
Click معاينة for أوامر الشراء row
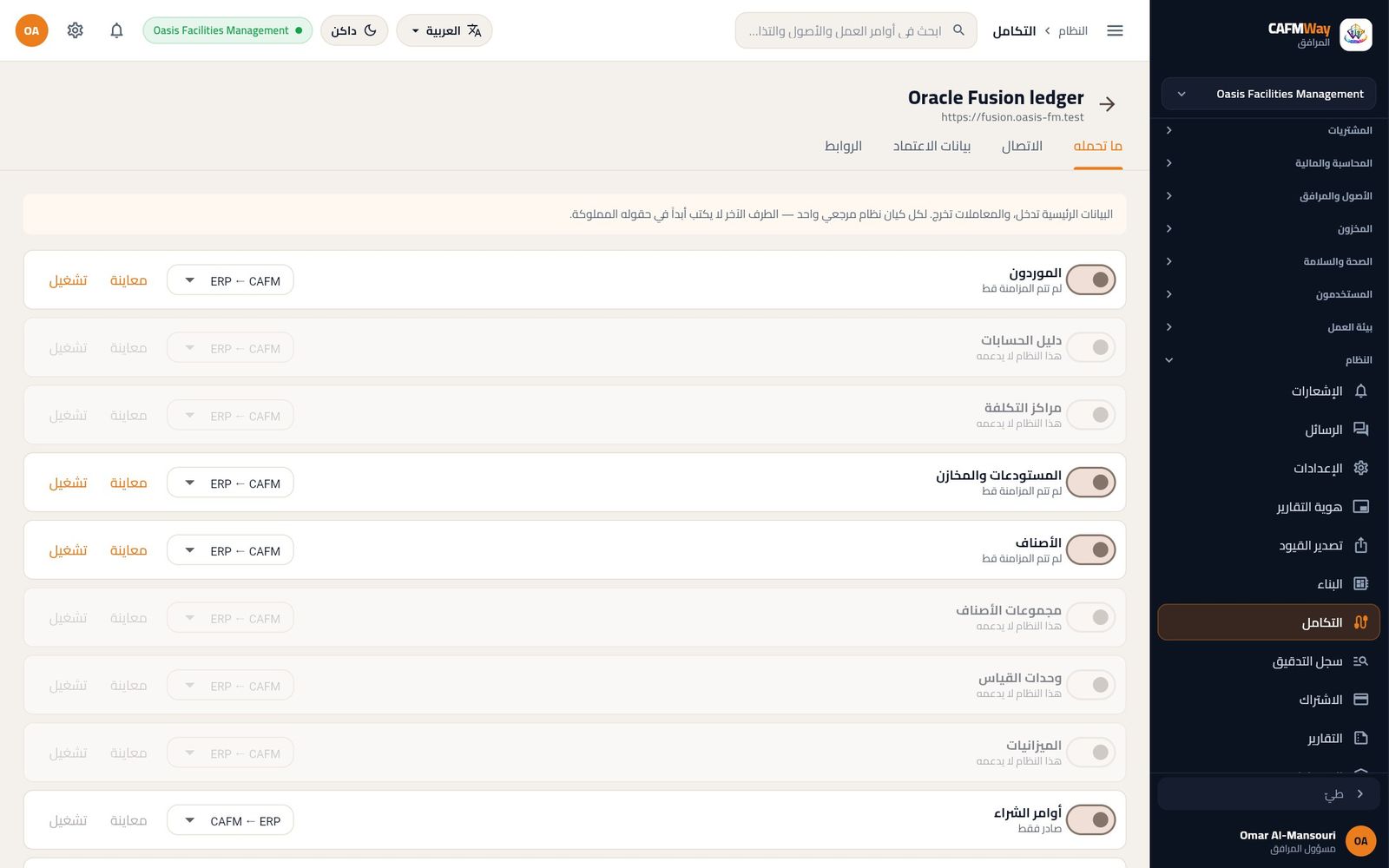(128, 820)
